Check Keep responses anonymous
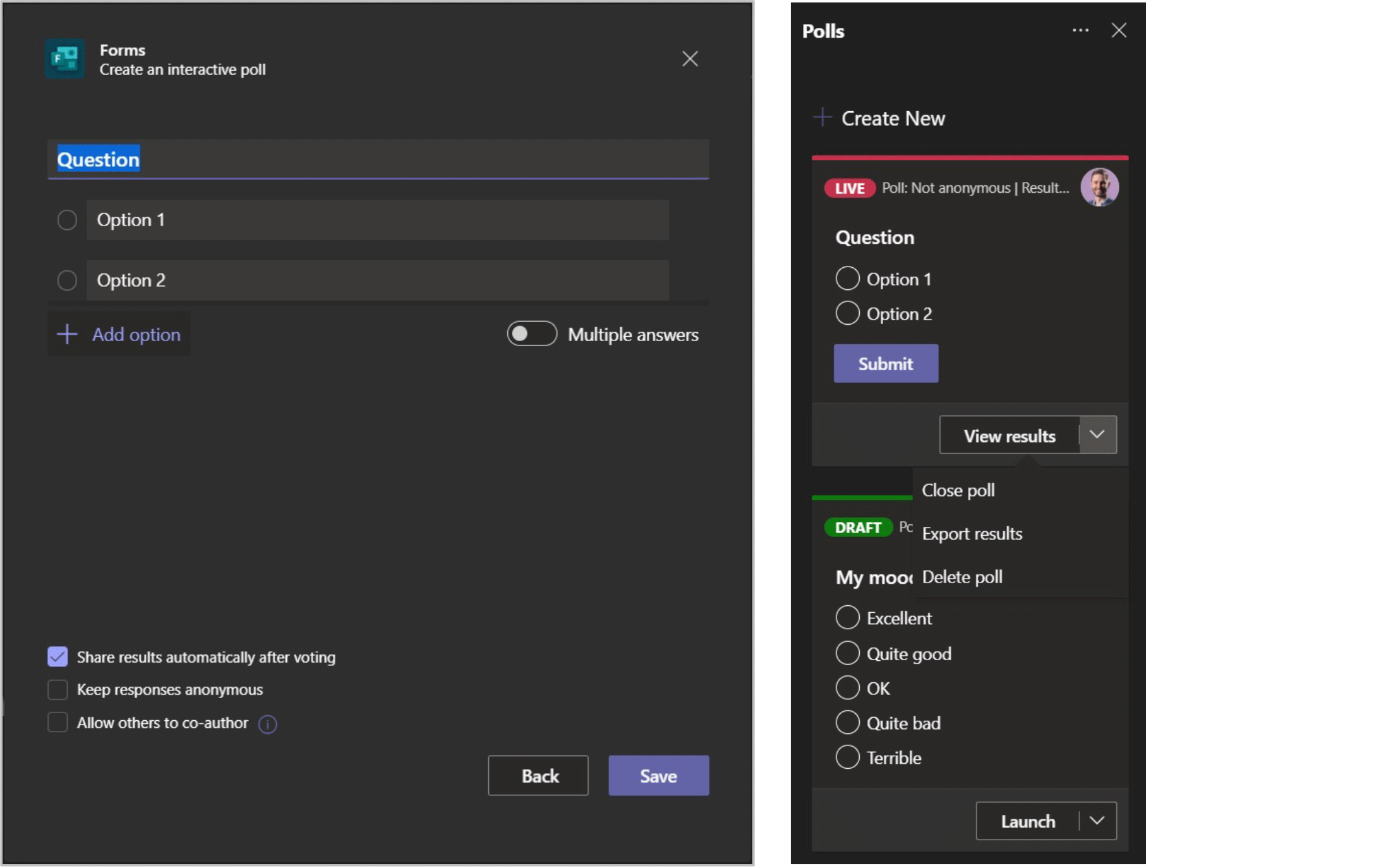The image size is (1398, 868). coord(57,689)
